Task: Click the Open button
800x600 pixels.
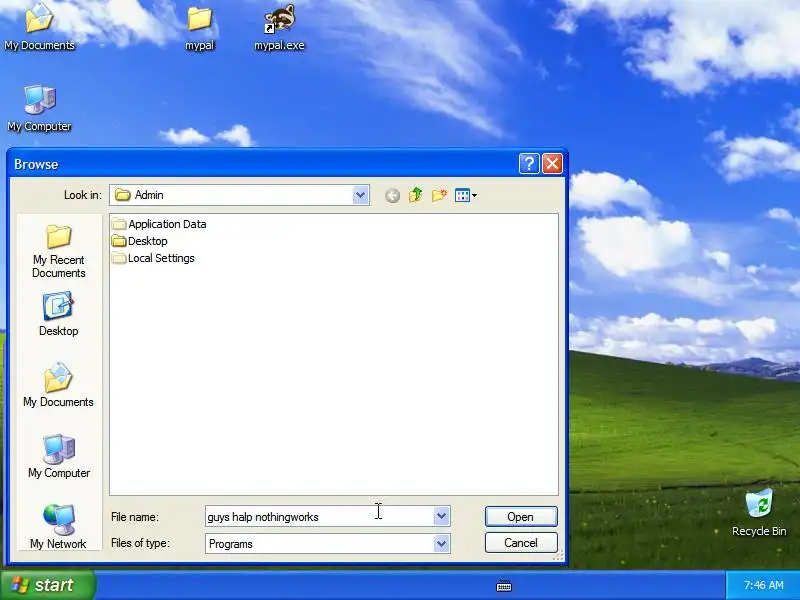Action: click(x=521, y=517)
